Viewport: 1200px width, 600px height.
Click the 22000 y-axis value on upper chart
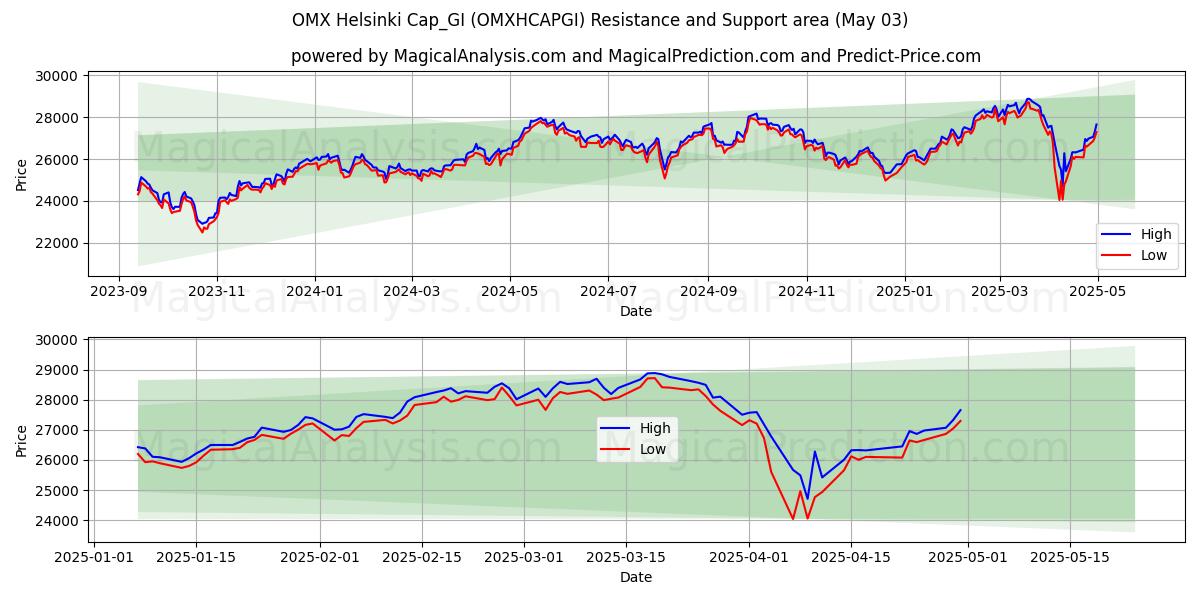(58, 243)
